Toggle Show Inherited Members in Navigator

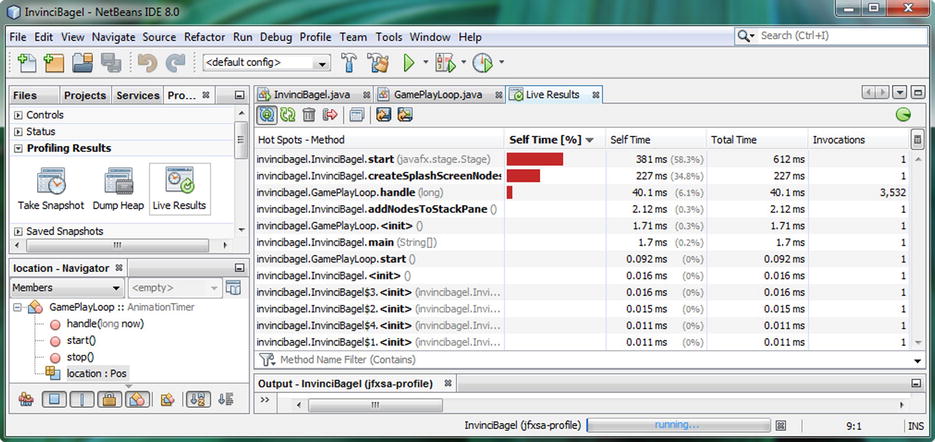(25, 400)
